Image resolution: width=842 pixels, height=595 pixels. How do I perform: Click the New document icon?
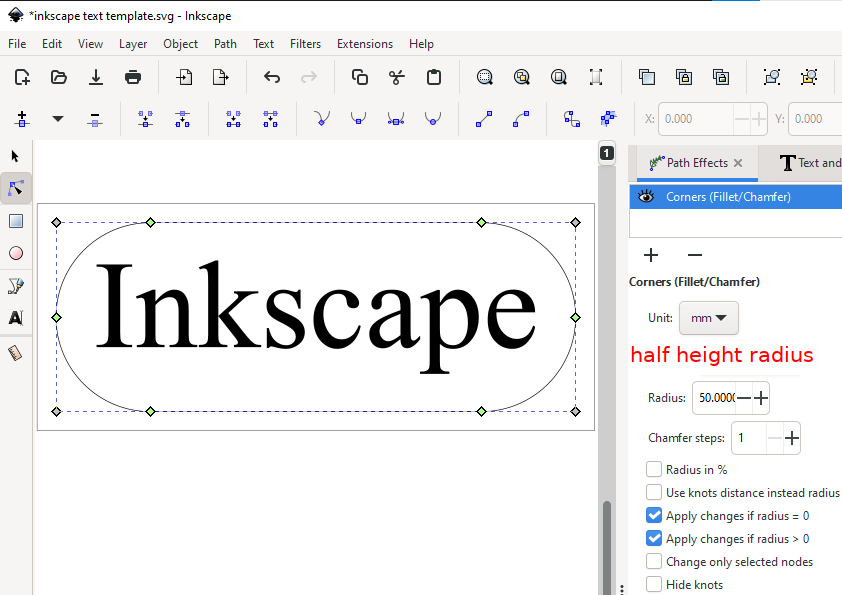(x=22, y=77)
